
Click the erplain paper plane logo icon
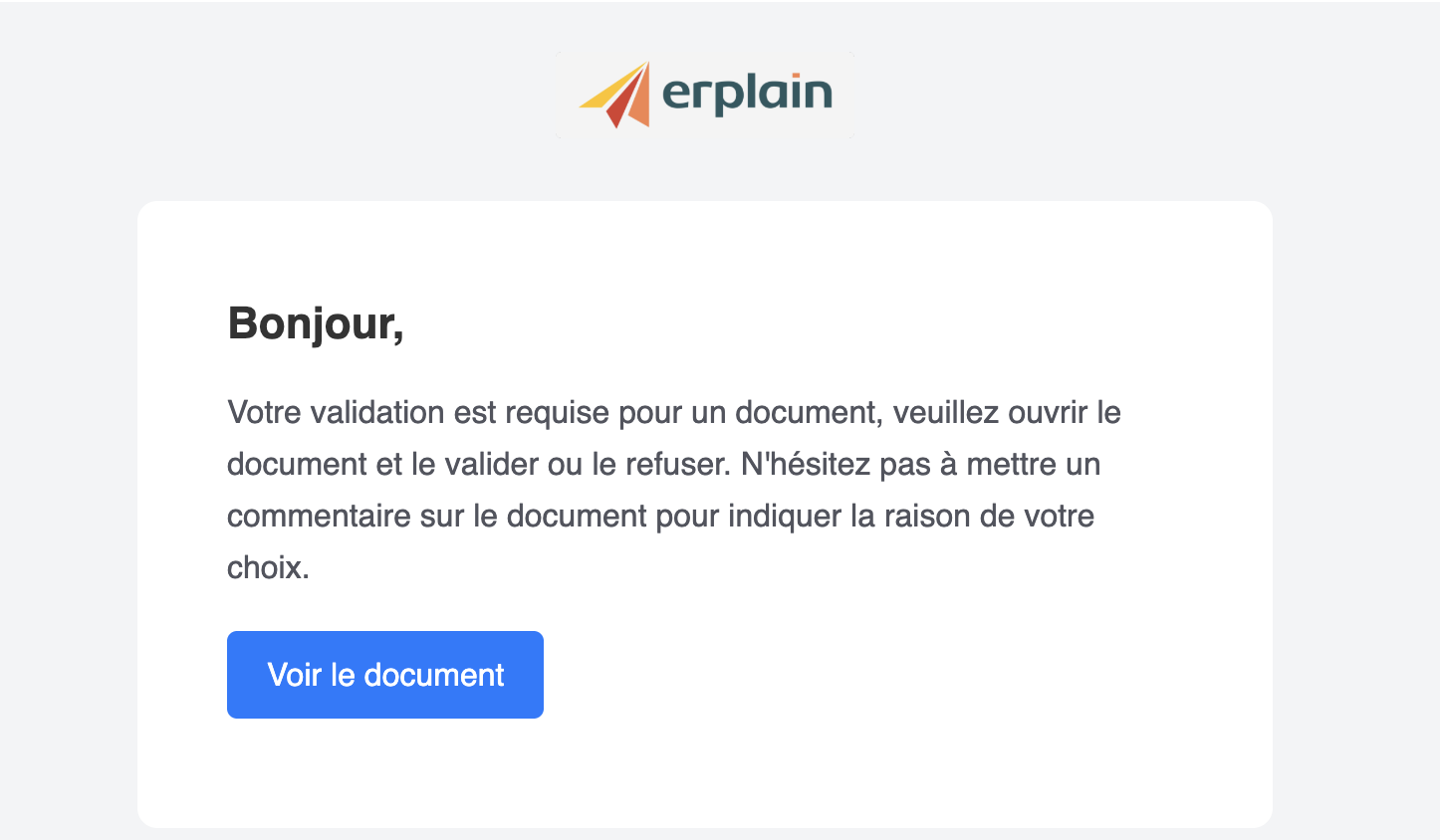614,95
